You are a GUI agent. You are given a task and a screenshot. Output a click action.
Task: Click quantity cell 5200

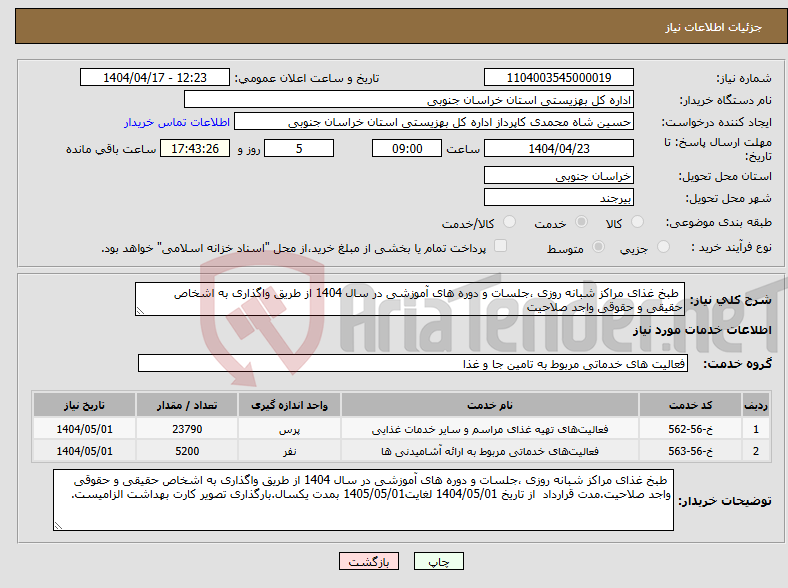click(x=187, y=451)
